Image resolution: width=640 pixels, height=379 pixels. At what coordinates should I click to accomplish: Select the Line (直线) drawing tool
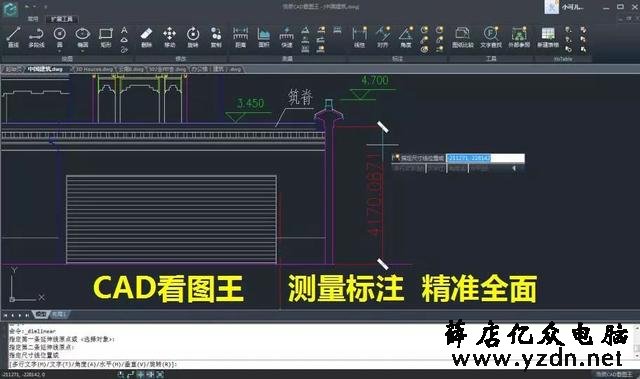(x=13, y=37)
